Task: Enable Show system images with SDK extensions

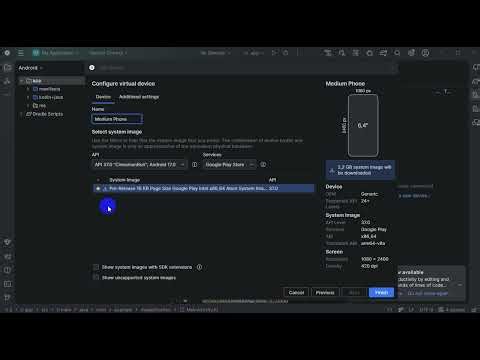Action: pos(96,267)
